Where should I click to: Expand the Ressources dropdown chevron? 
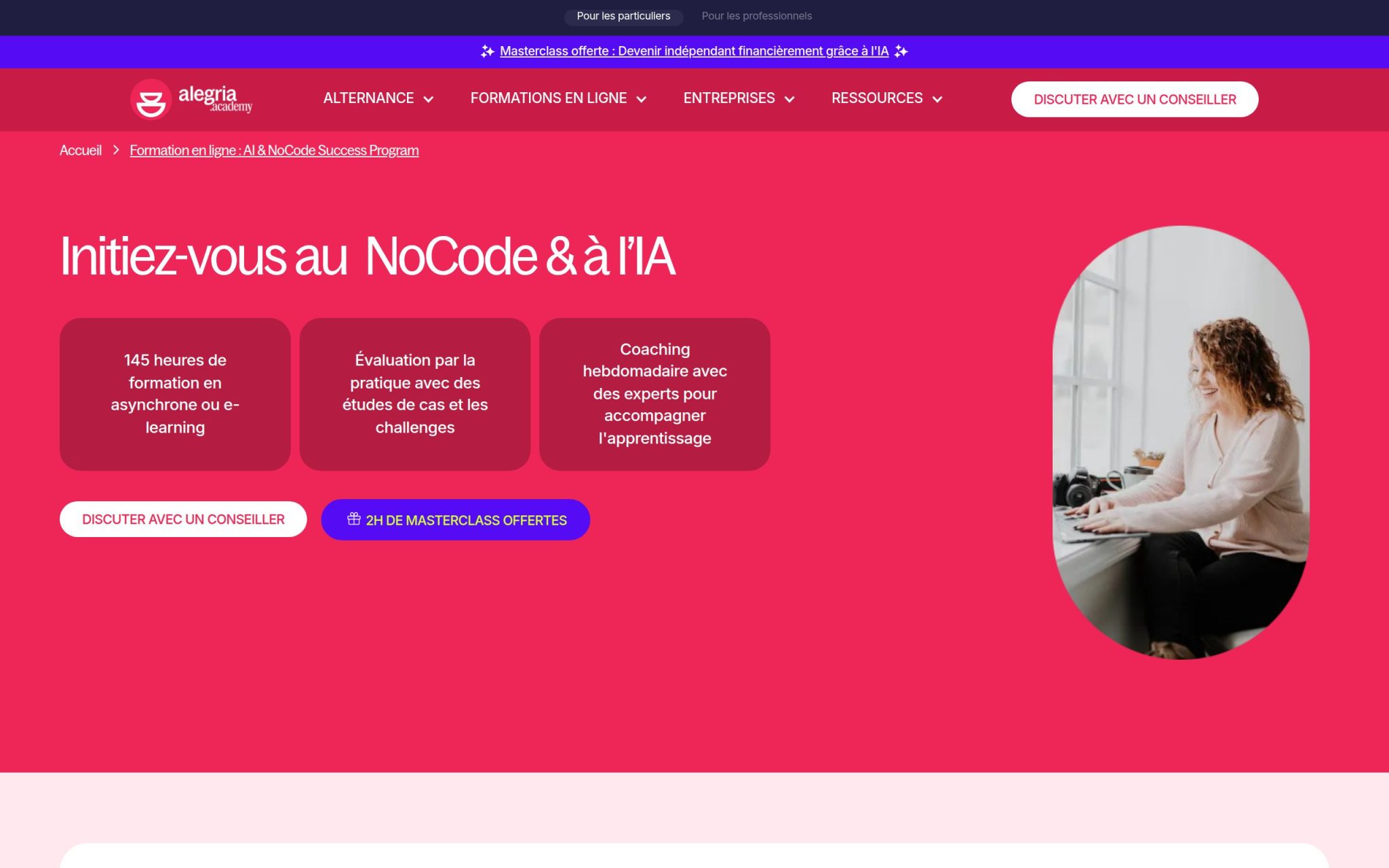937,100
